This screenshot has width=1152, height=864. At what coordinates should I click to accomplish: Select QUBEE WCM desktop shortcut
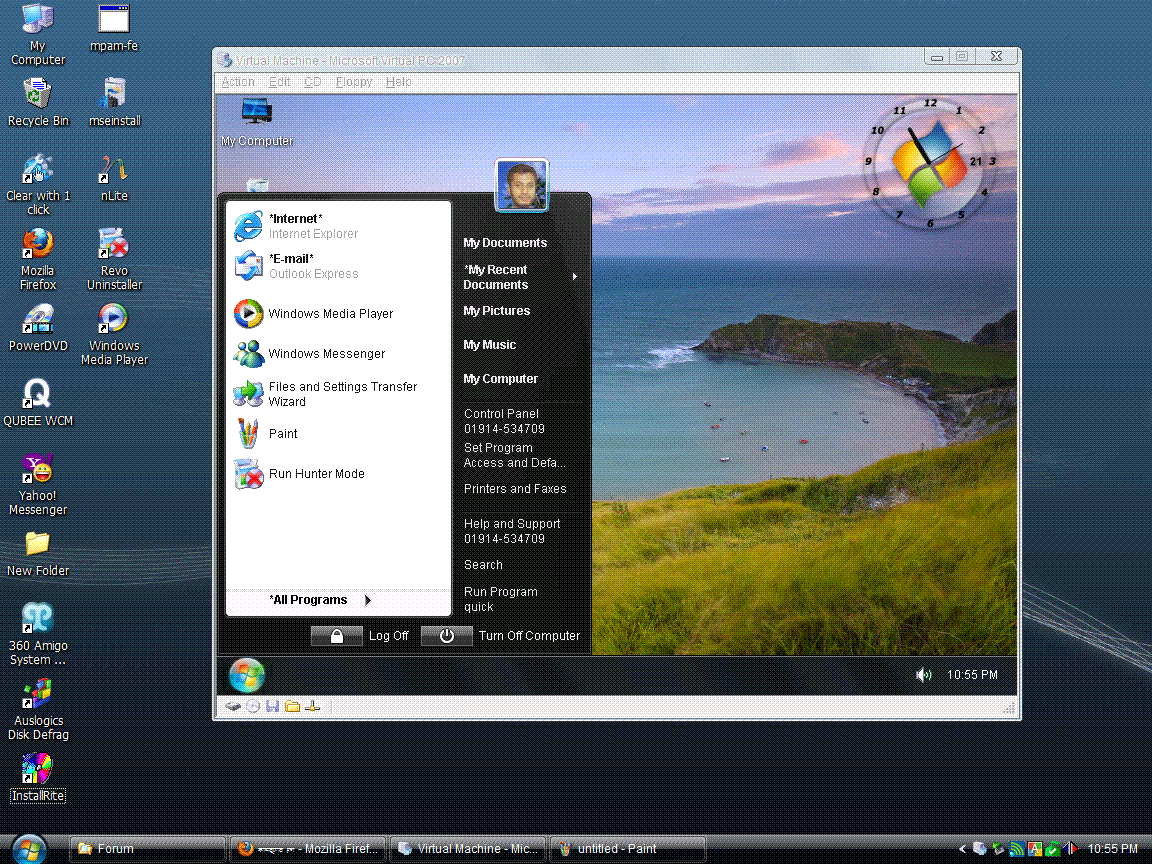(x=37, y=403)
